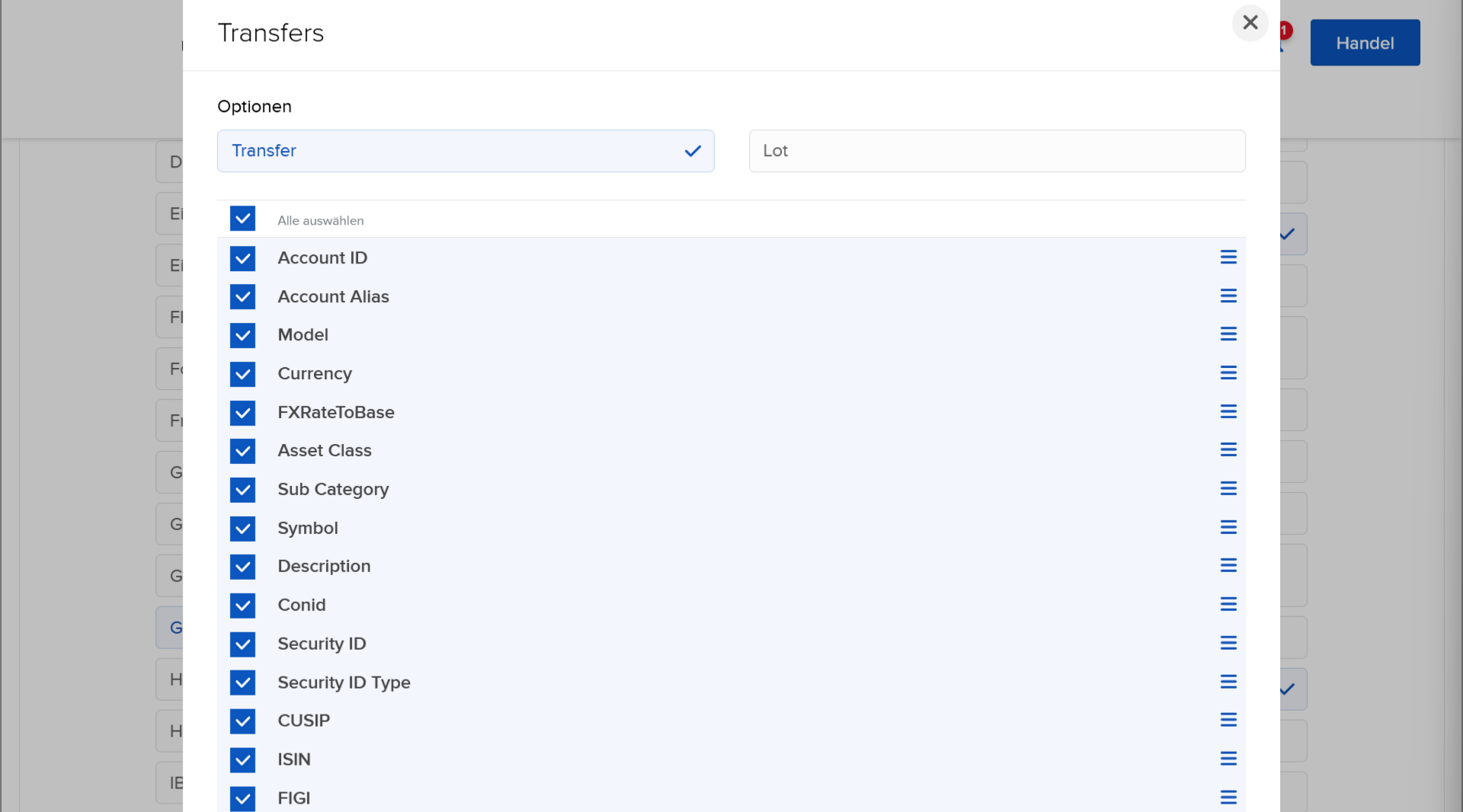This screenshot has width=1463, height=812.
Task: Uncheck the Alle auswählen checkbox
Action: pyautogui.click(x=242, y=219)
